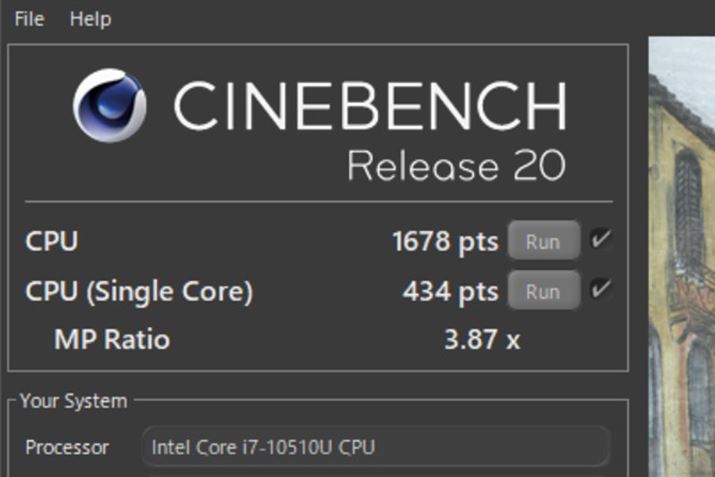Select the 1678 pts CPU score
This screenshot has width=715, height=477.
pyautogui.click(x=445, y=242)
